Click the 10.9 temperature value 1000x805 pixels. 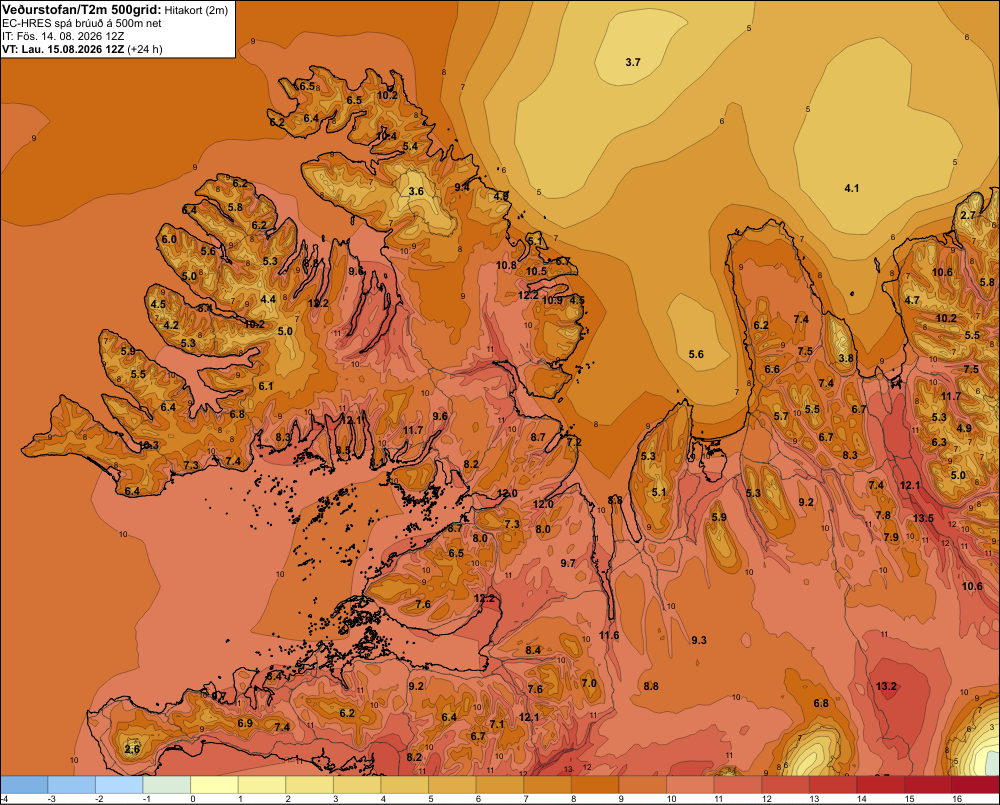[552, 300]
